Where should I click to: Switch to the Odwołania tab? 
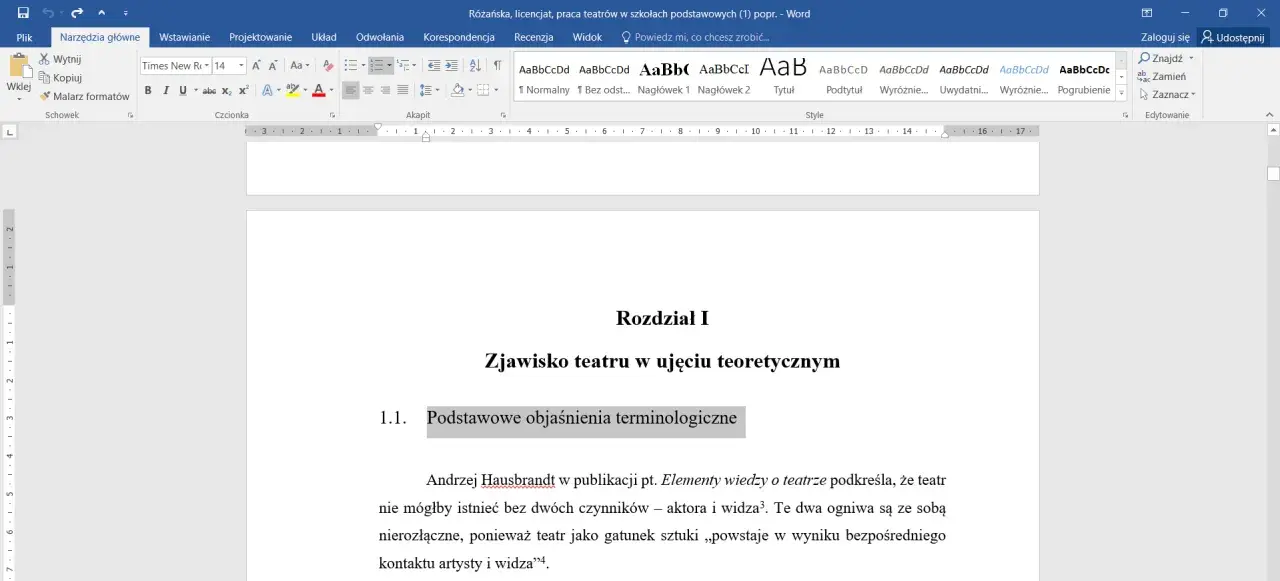[x=380, y=37]
